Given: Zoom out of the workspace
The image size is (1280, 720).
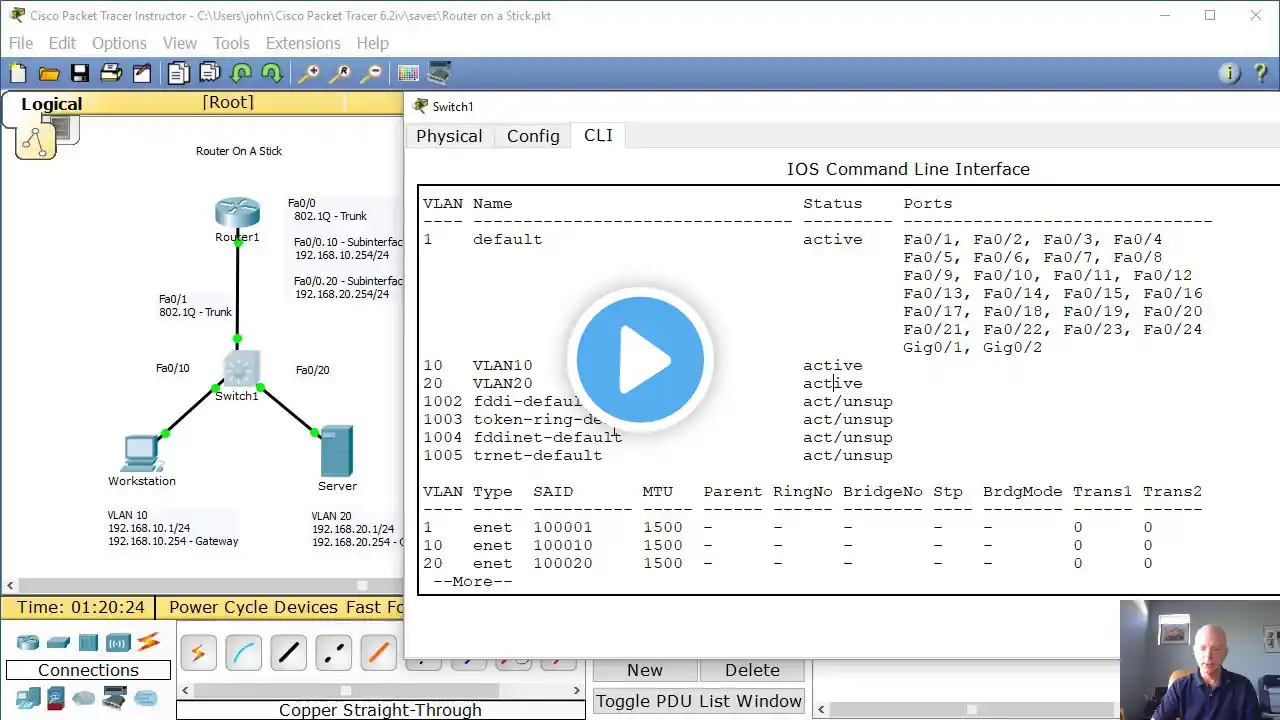Looking at the screenshot, I should tap(371, 73).
